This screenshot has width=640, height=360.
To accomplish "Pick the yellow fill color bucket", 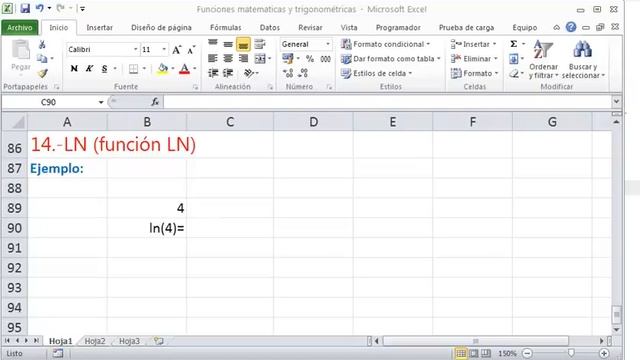I will (162, 69).
